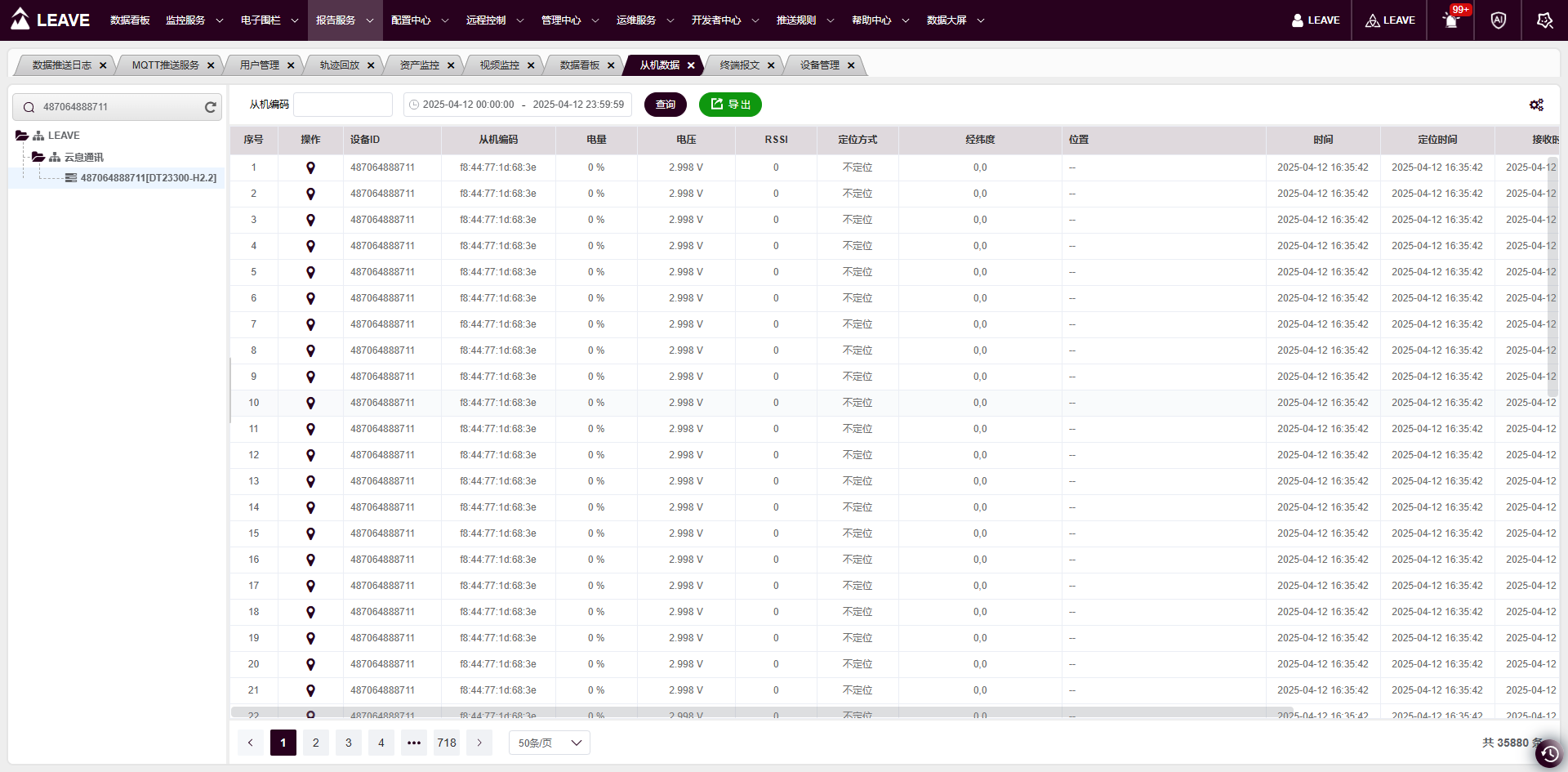Click the 查询 search button
Screen dimensions: 1568x772
click(x=665, y=105)
